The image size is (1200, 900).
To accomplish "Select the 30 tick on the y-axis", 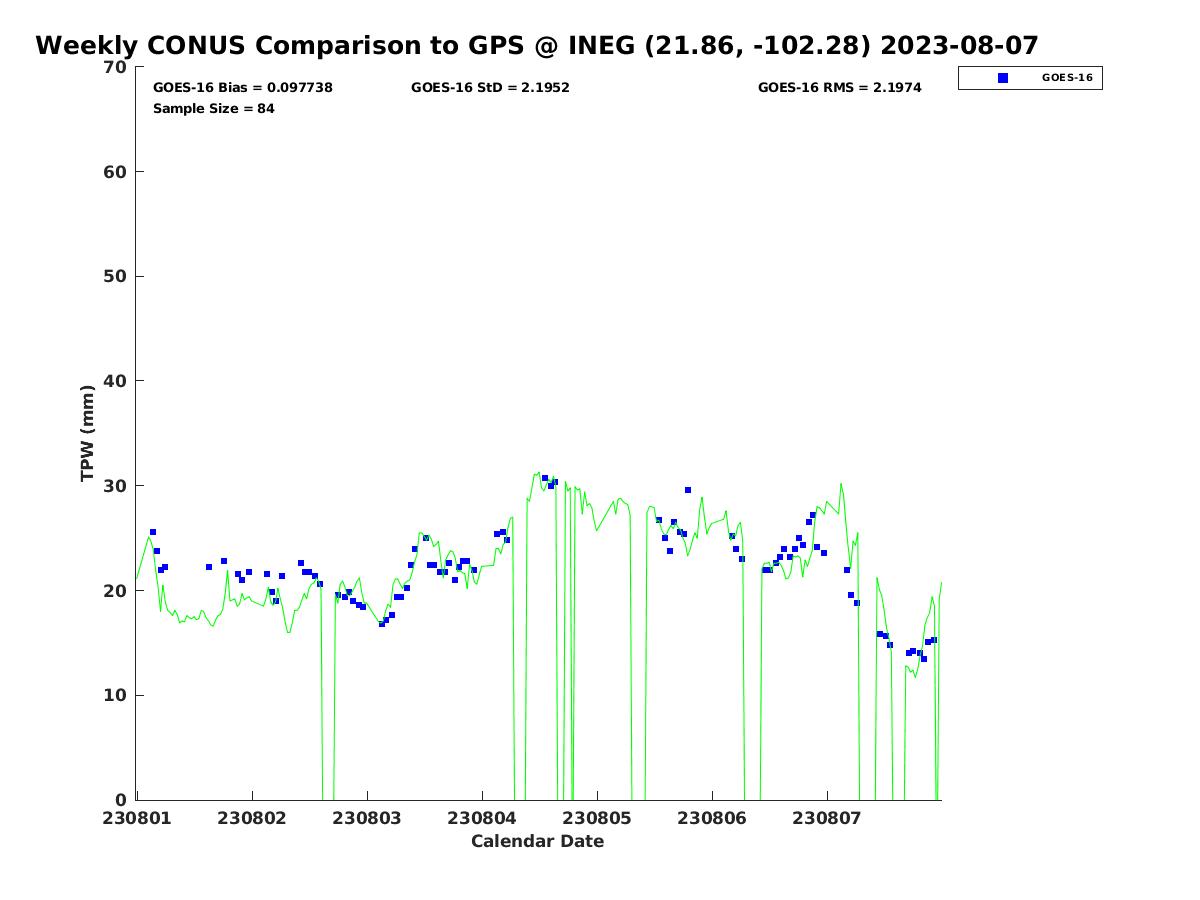I will (116, 486).
